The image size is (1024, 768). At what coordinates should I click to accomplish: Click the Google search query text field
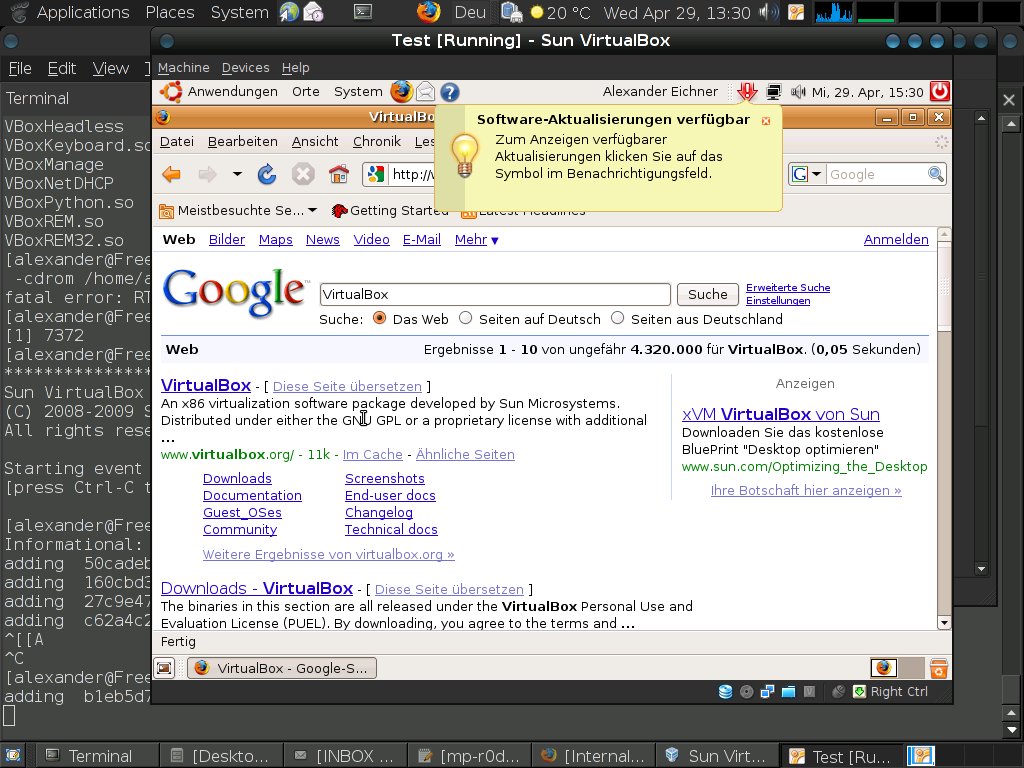(495, 295)
